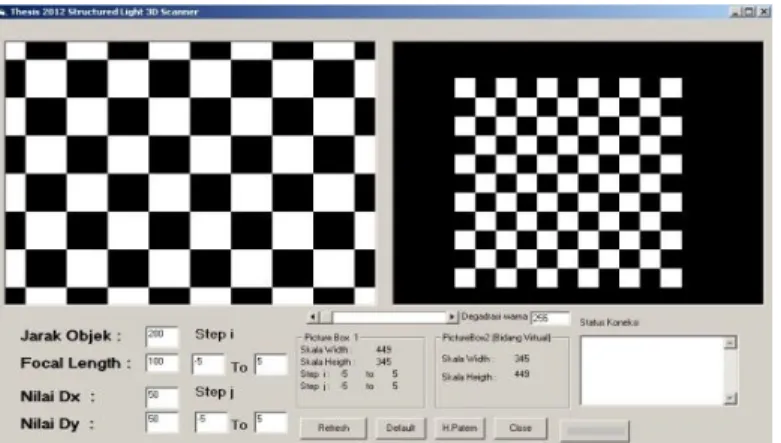Click the H.Patern button
781x443 pixels.
pyautogui.click(x=459, y=428)
